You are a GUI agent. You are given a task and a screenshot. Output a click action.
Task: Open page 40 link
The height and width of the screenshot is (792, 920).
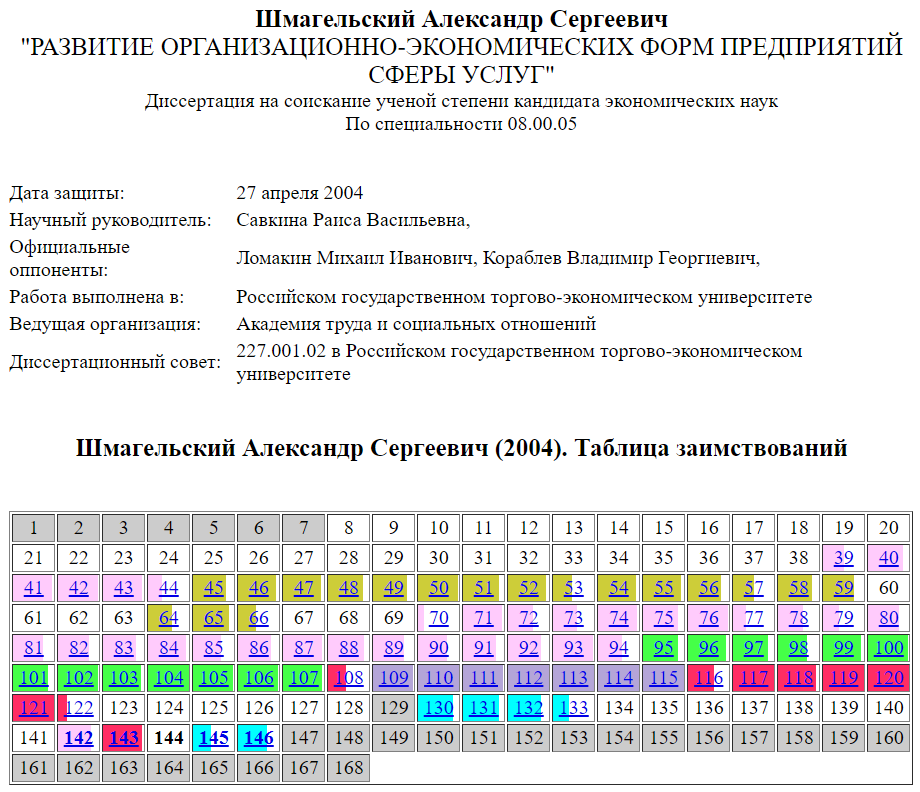888,557
